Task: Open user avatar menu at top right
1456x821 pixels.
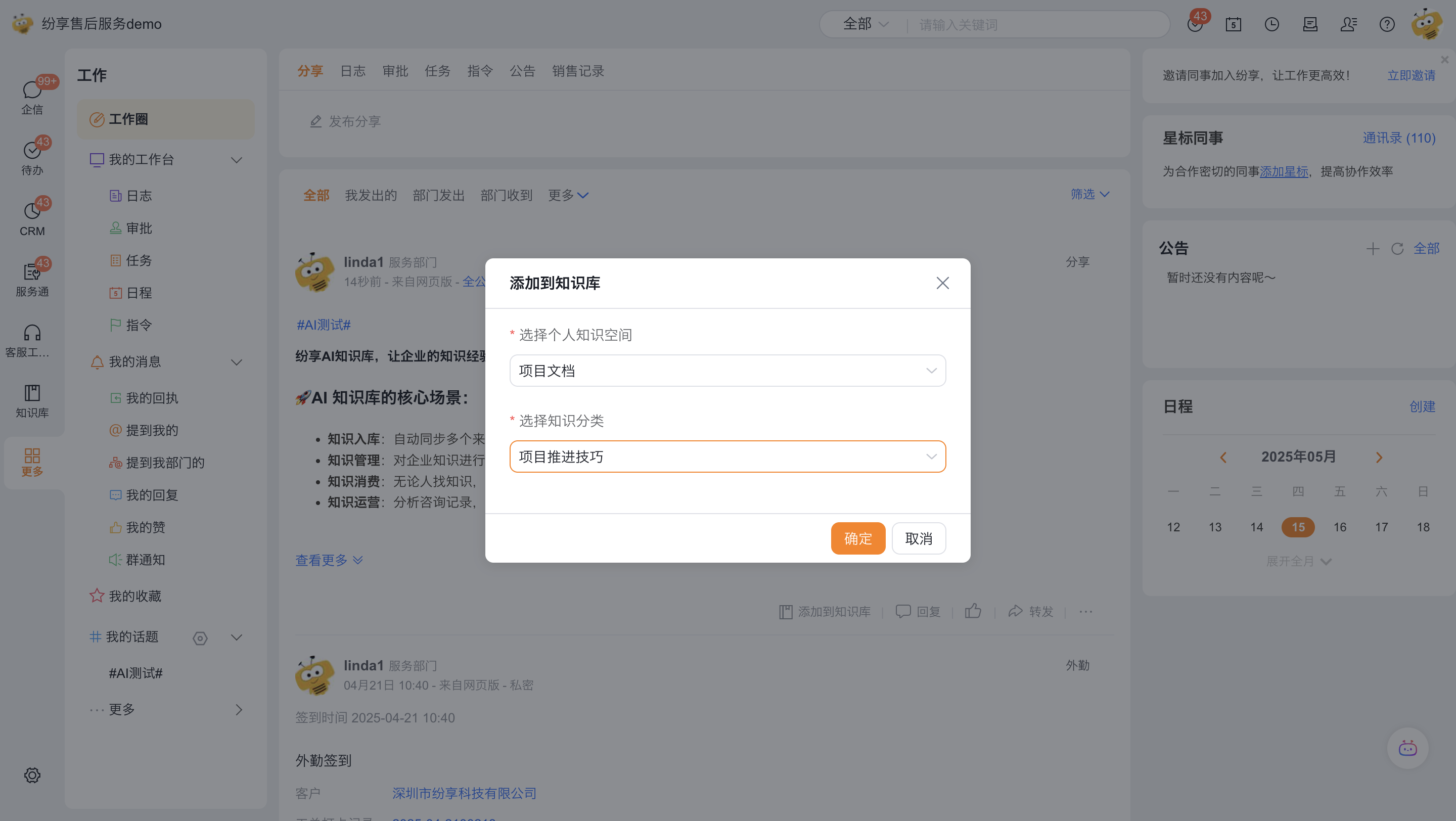Action: pyautogui.click(x=1427, y=24)
